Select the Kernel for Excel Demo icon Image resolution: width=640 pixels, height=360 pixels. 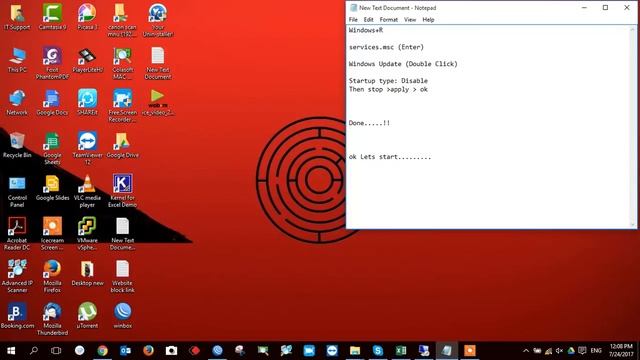click(122, 191)
